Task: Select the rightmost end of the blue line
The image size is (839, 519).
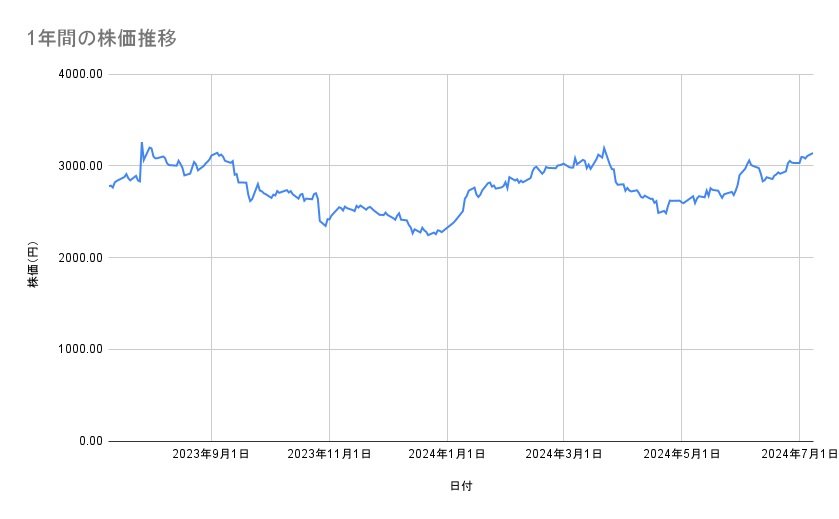Action: [x=813, y=153]
